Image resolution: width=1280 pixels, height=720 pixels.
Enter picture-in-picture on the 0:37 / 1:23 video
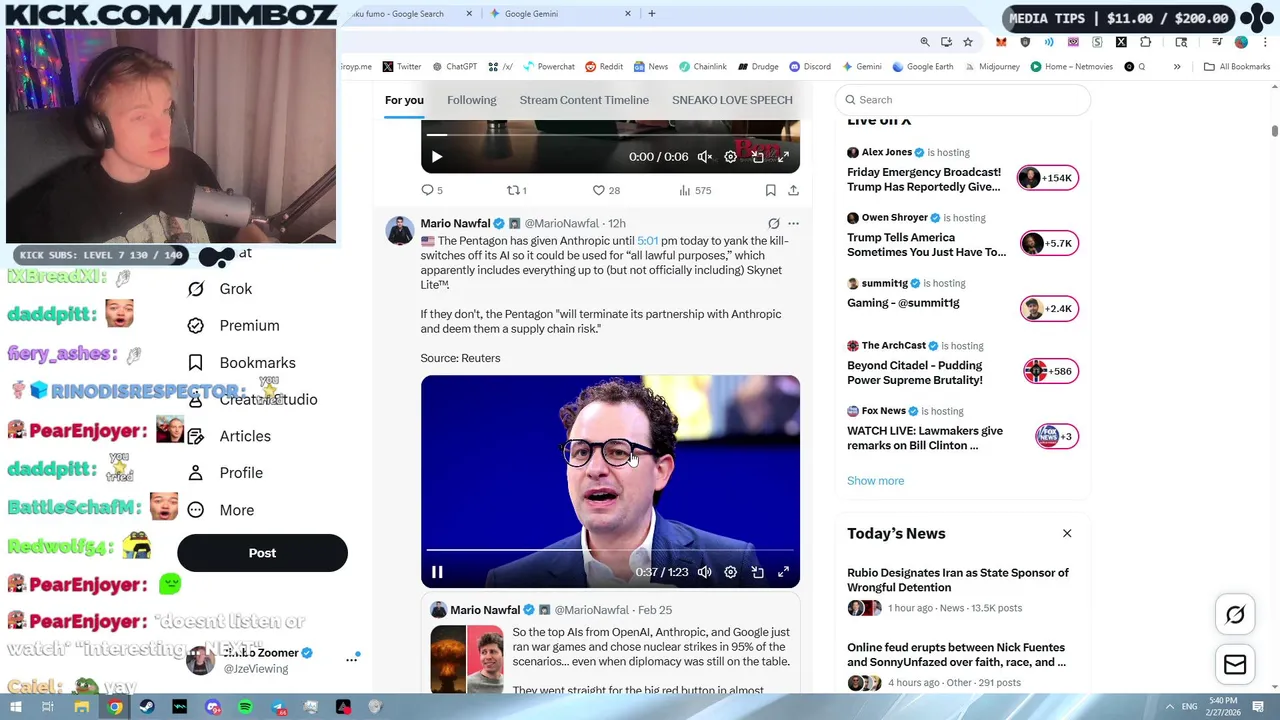tap(758, 572)
